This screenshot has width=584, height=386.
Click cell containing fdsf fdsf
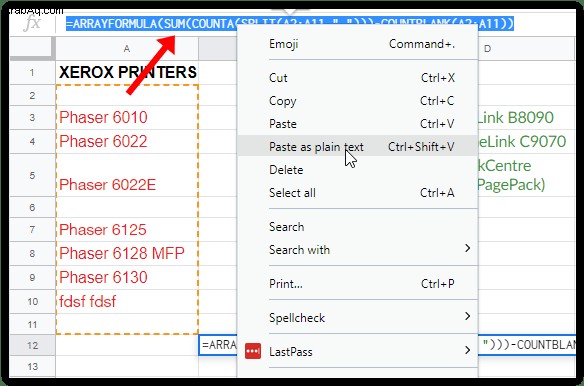click(x=127, y=301)
